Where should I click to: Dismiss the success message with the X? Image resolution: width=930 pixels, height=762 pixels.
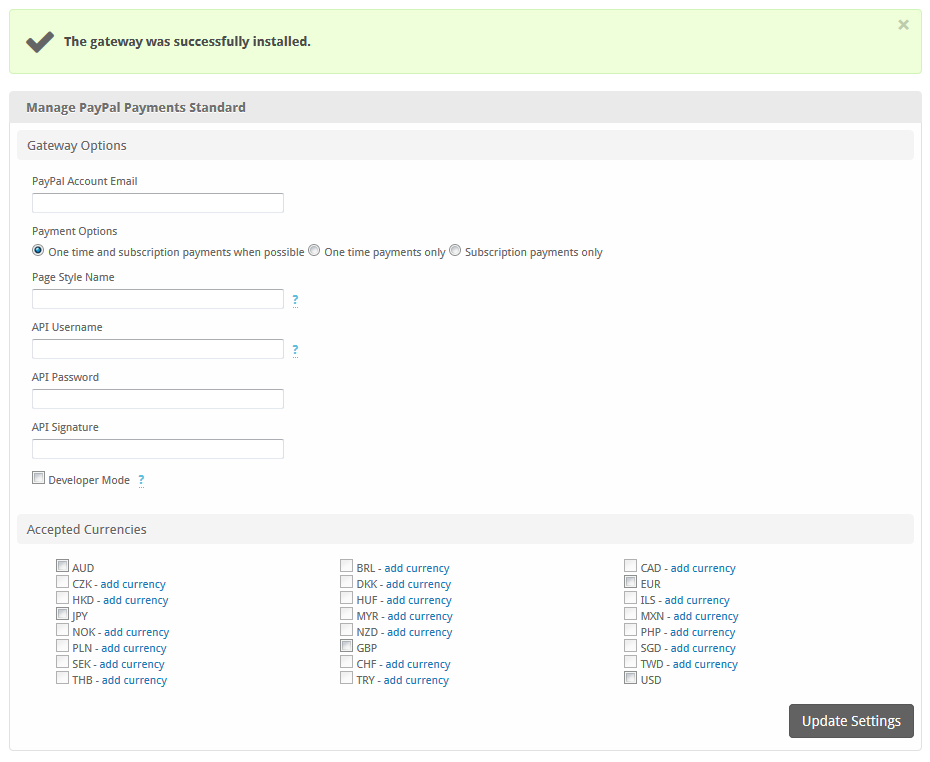(903, 25)
